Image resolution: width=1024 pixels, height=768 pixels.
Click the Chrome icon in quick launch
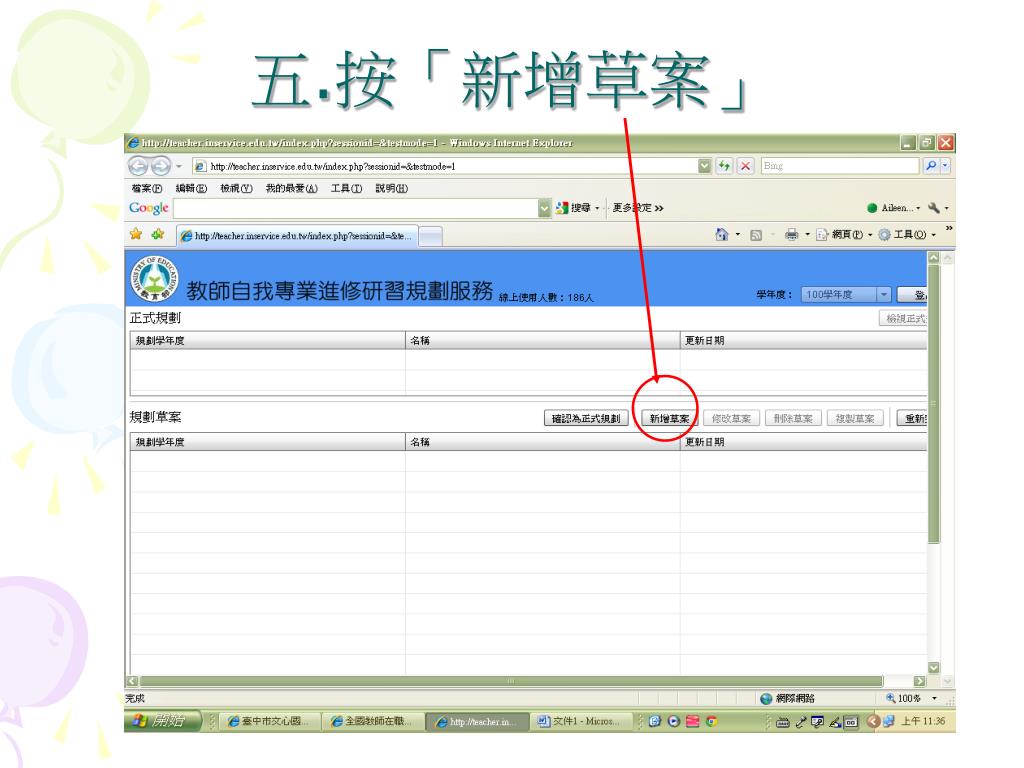point(711,721)
